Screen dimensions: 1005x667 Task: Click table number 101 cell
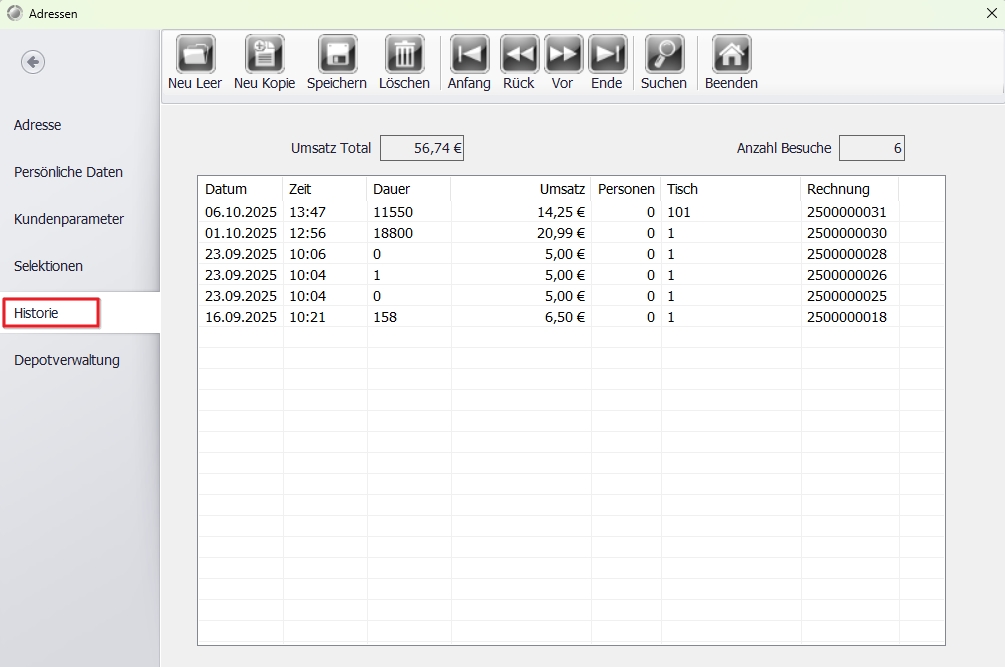pos(731,212)
